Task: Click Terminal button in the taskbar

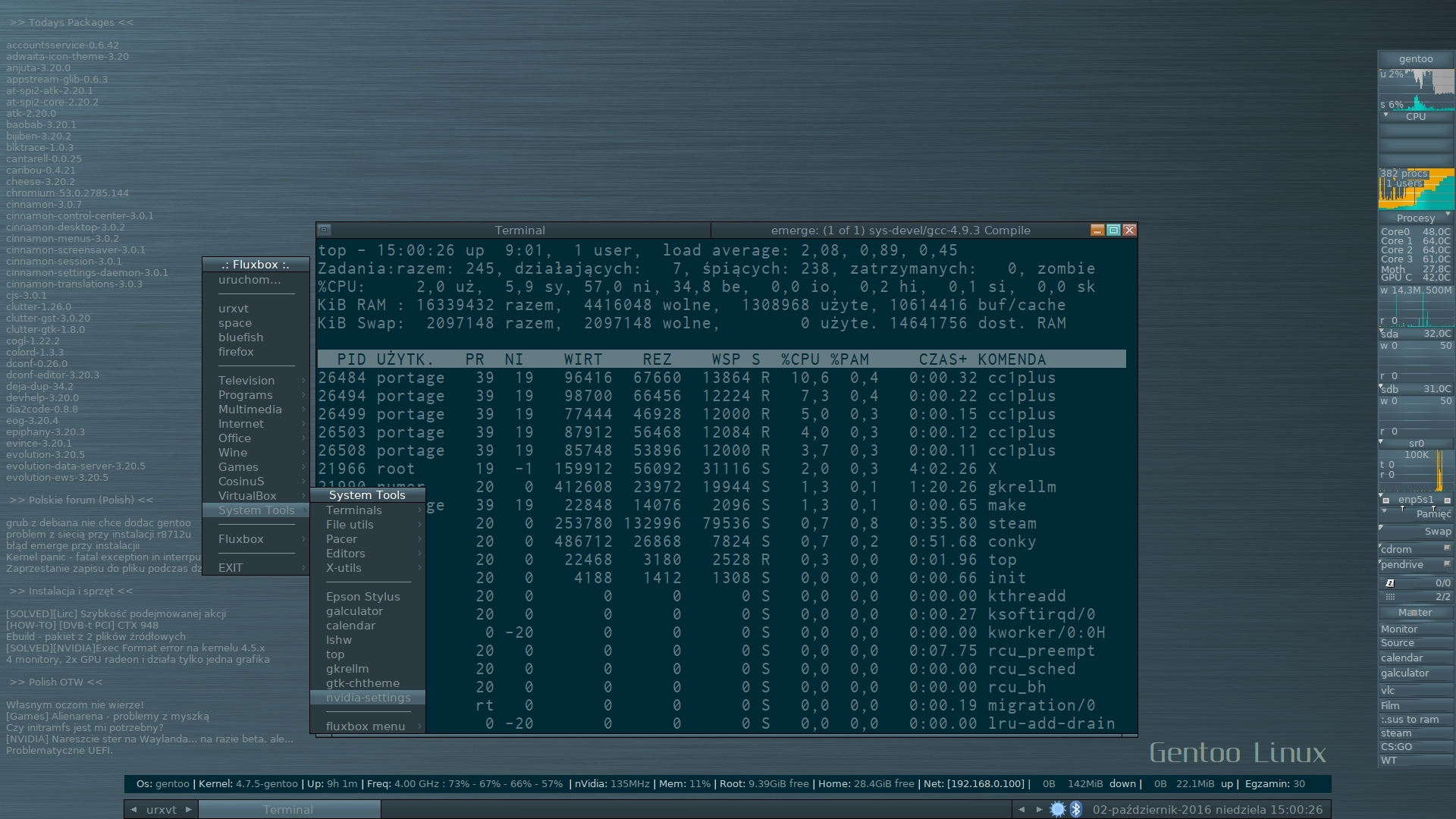Action: click(289, 809)
